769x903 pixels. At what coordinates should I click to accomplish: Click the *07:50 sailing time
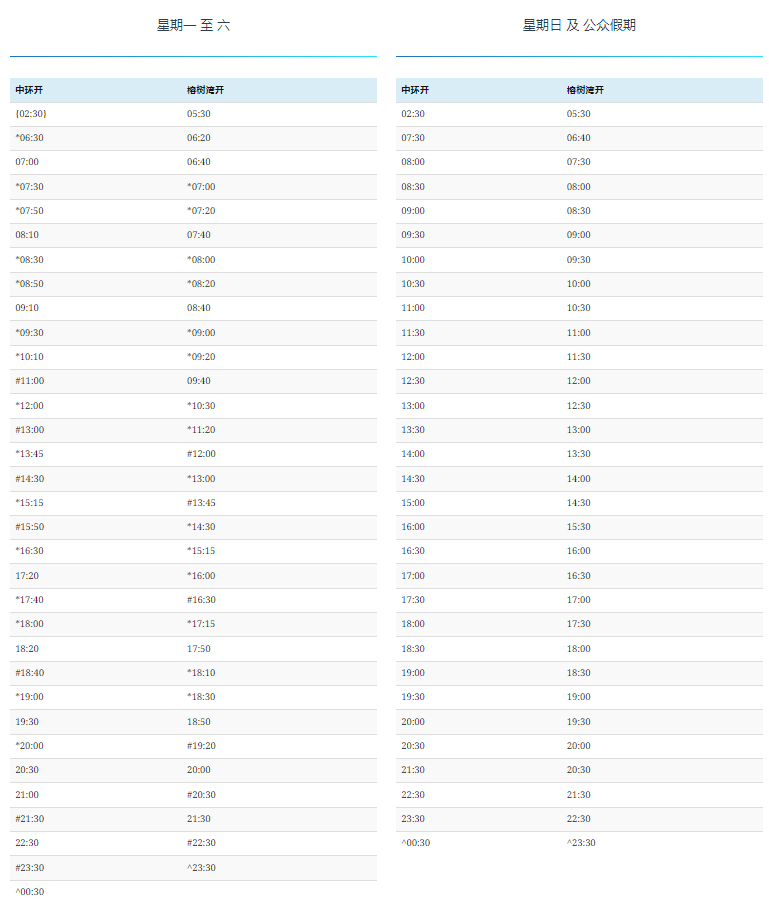(30, 211)
